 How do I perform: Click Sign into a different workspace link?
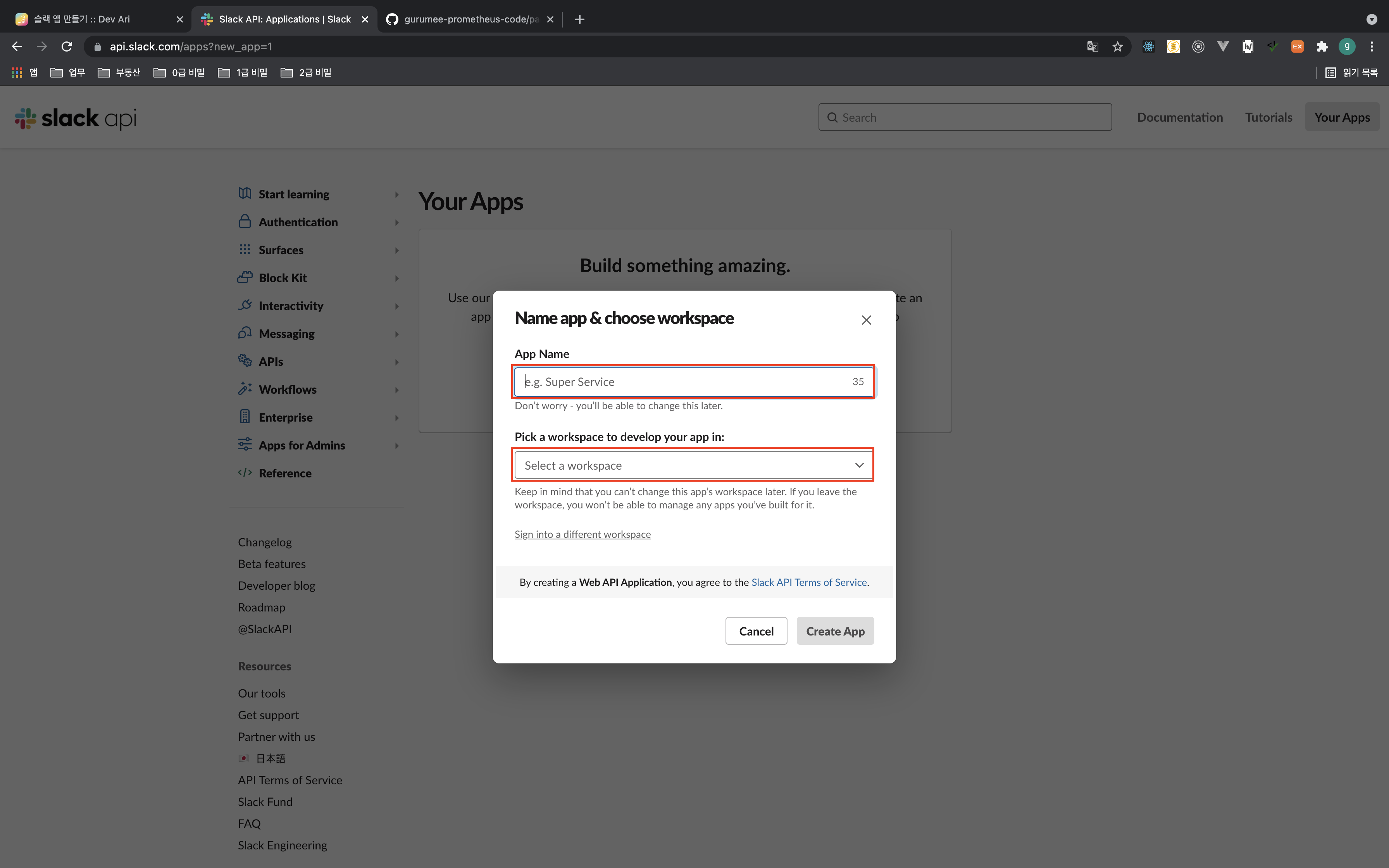(582, 534)
